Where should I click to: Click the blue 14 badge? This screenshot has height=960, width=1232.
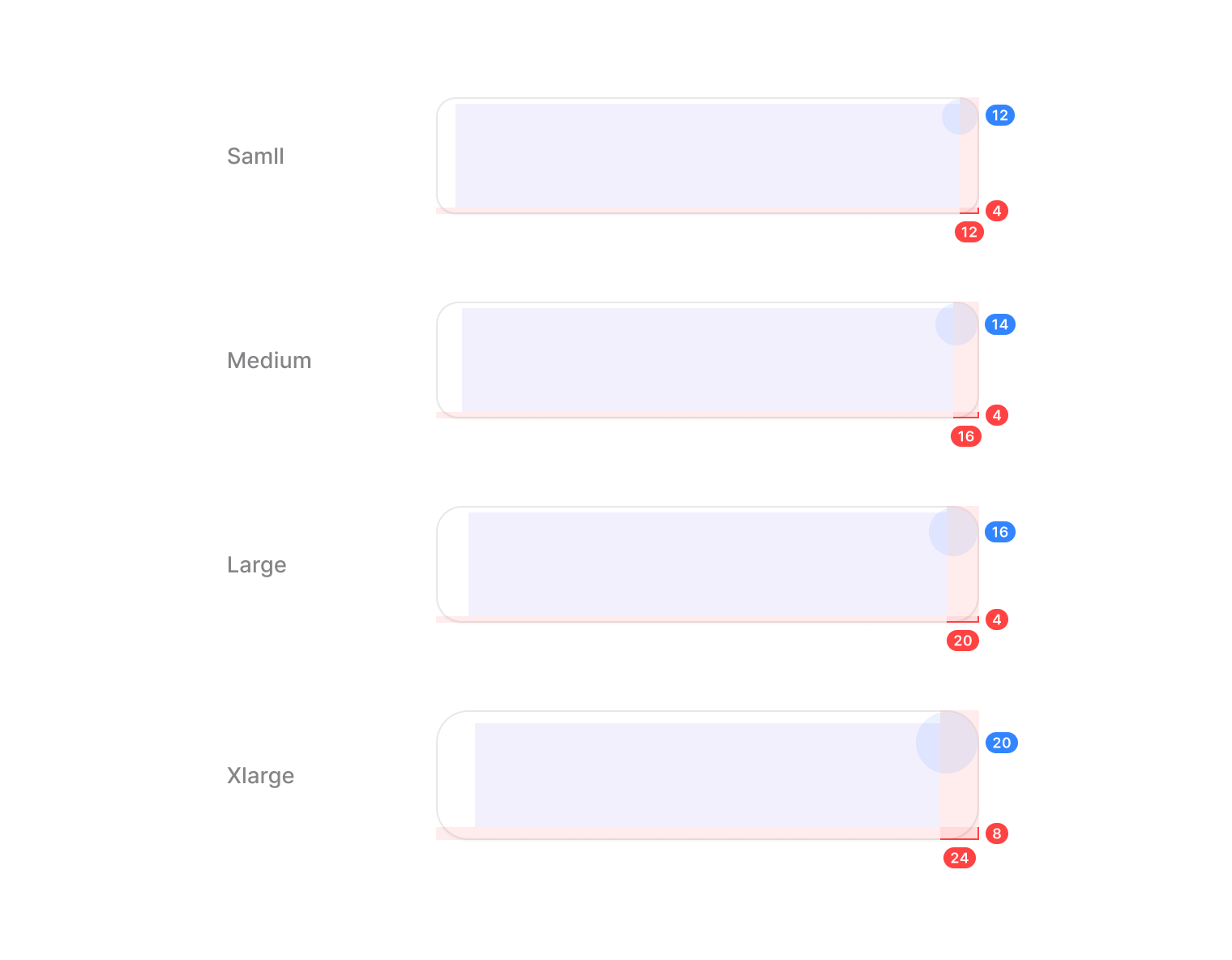click(1000, 324)
